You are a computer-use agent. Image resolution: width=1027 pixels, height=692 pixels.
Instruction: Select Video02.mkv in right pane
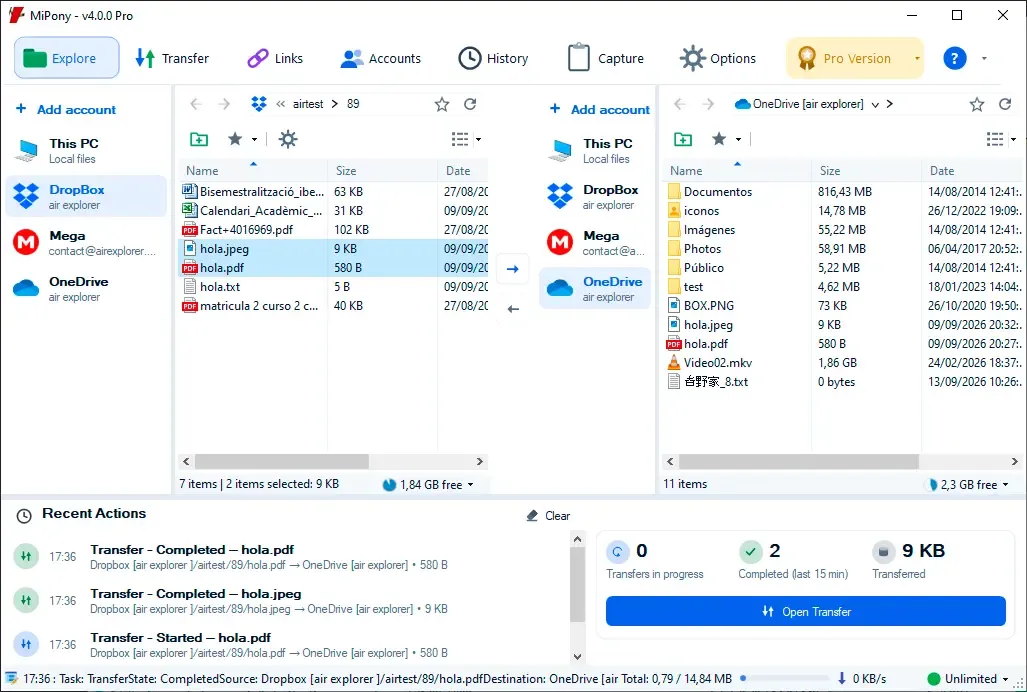[x=844, y=363]
